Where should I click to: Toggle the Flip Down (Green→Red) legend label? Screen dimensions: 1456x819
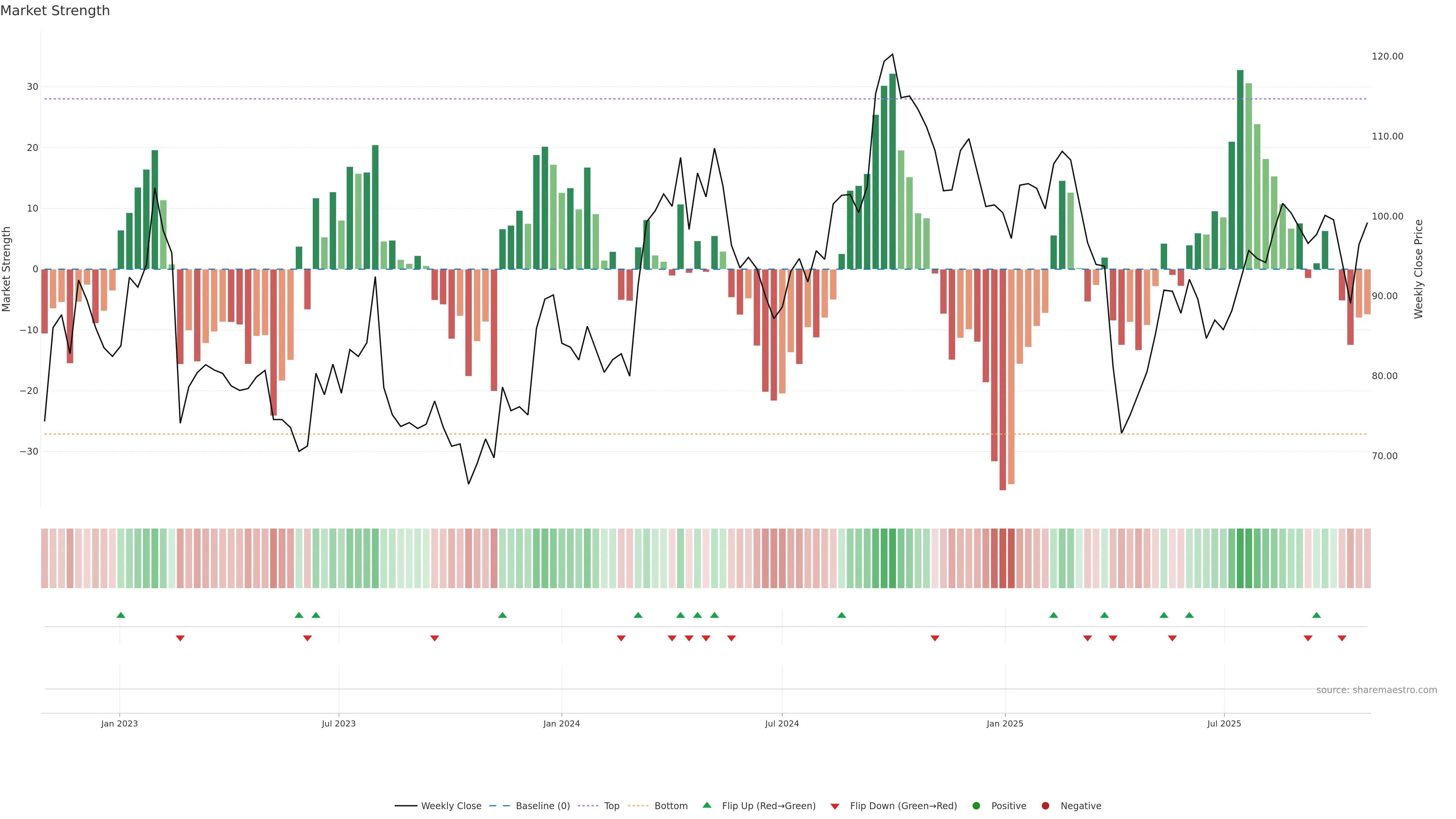[903, 806]
